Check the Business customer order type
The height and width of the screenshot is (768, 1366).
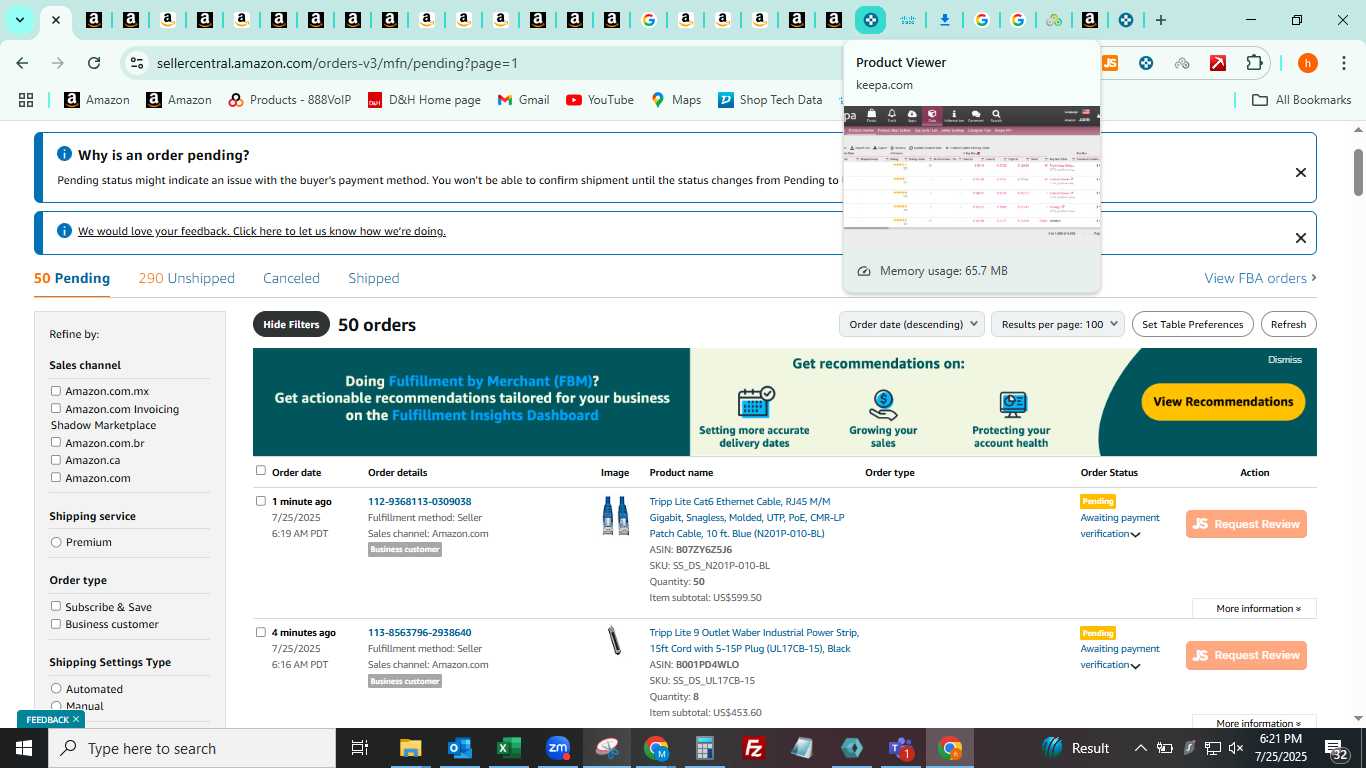click(x=56, y=624)
